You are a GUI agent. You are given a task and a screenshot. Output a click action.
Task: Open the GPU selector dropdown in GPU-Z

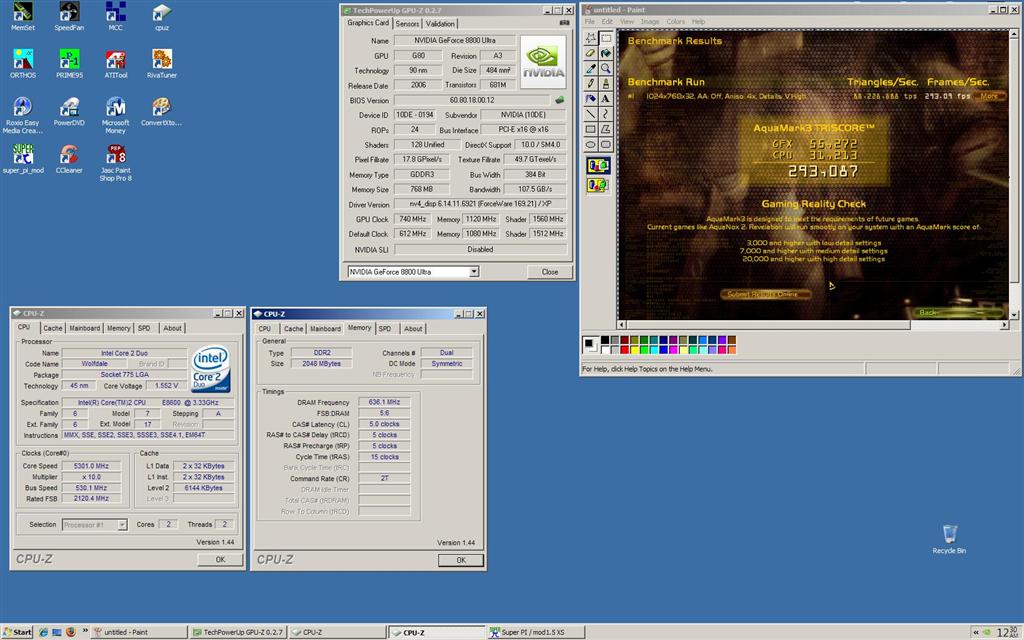pos(474,272)
